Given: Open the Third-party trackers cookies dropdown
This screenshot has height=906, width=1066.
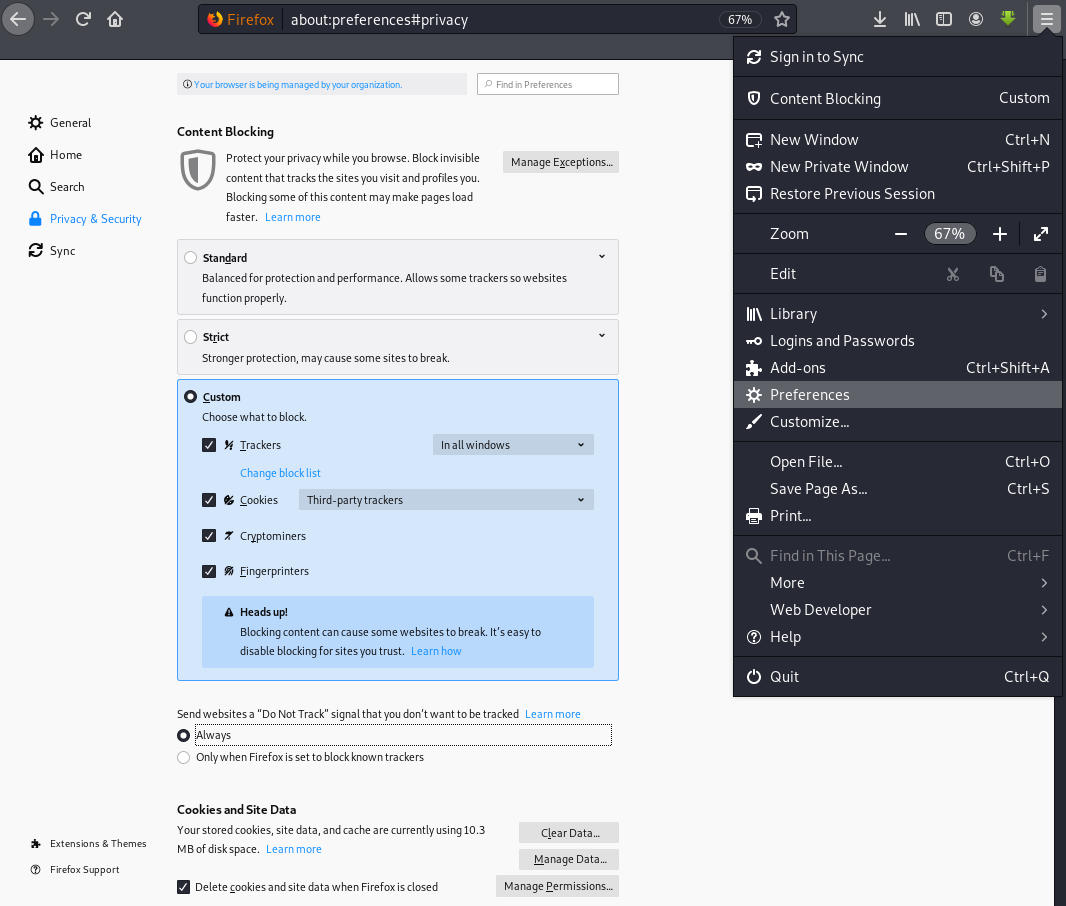Looking at the screenshot, I should coord(446,499).
